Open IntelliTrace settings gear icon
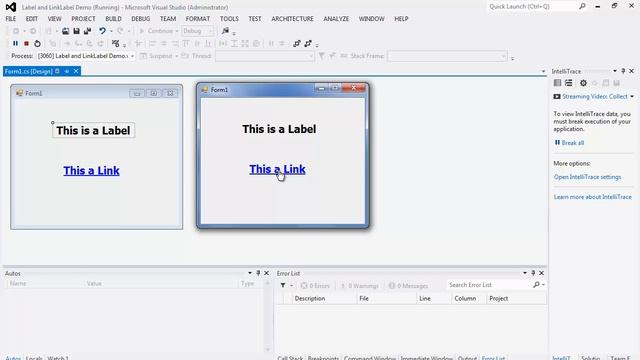Viewport: 640px width, 360px height. tap(583, 83)
